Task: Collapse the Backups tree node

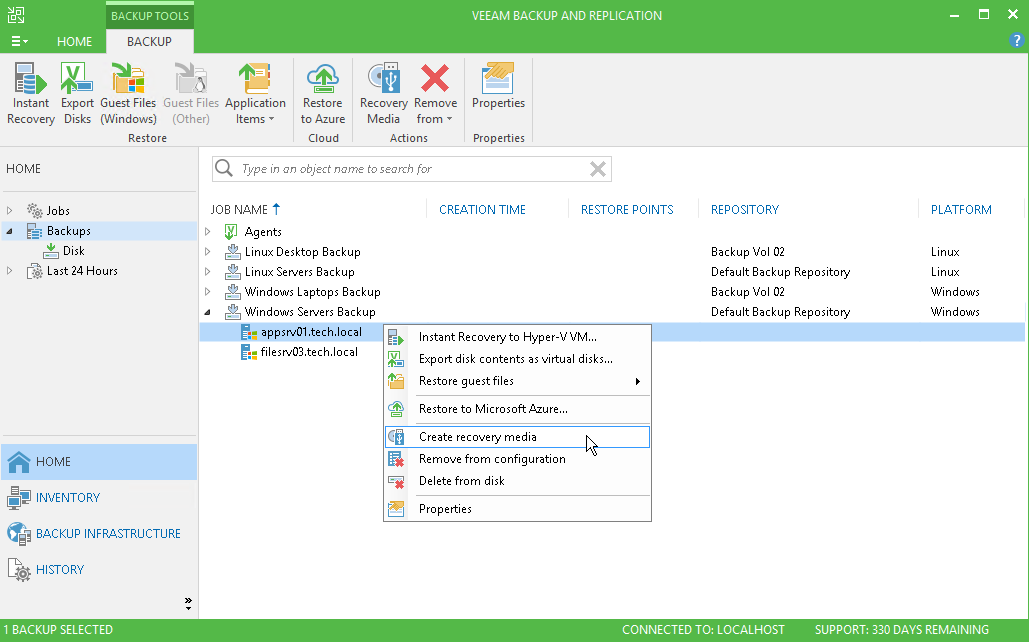Action: click(x=9, y=231)
